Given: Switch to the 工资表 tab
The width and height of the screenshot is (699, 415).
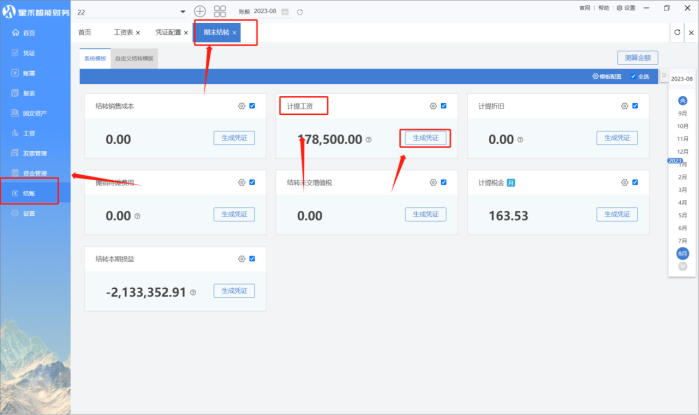Looking at the screenshot, I should 124,33.
